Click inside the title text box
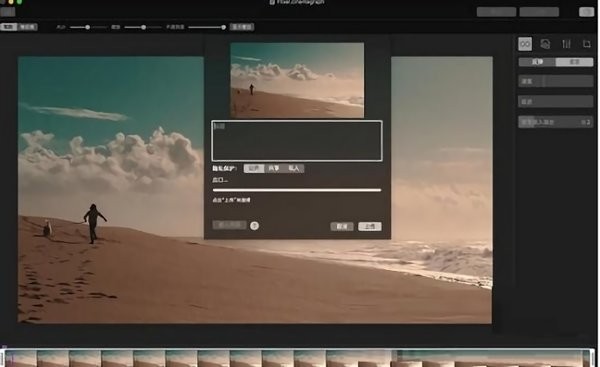 (x=297, y=141)
